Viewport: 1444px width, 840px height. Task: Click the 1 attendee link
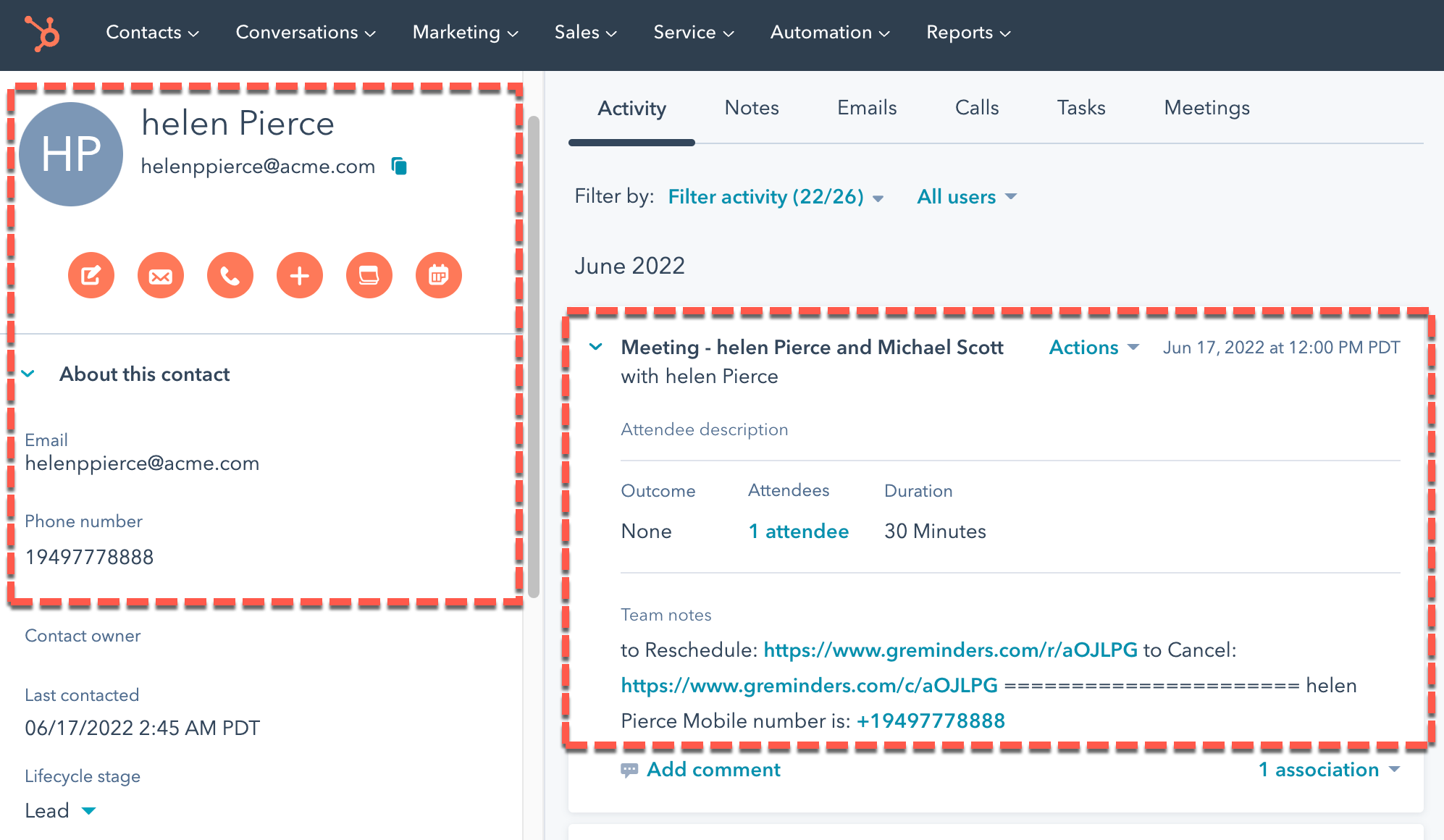tap(798, 531)
